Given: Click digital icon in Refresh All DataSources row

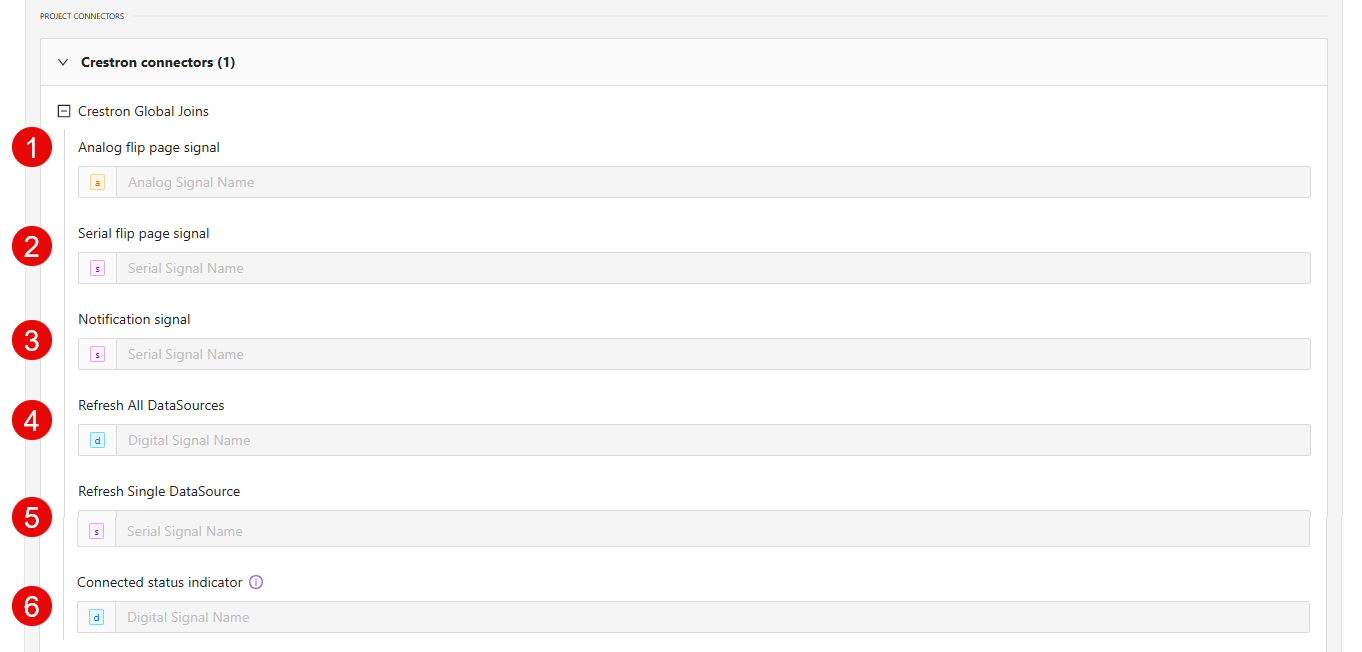Looking at the screenshot, I should pyautogui.click(x=97, y=440).
